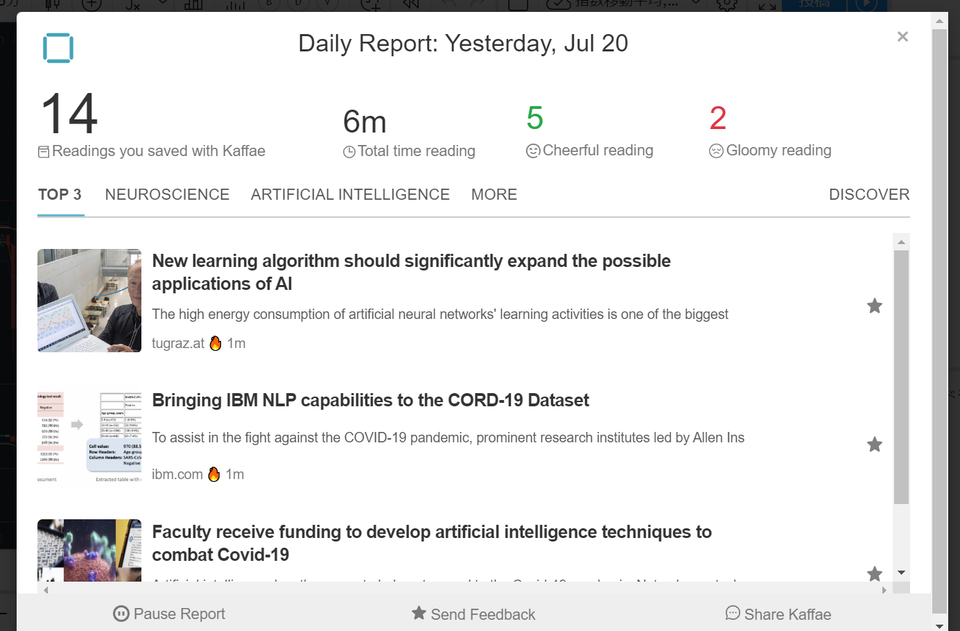
Task: Star the Faculty receive funding article
Action: coord(874,573)
